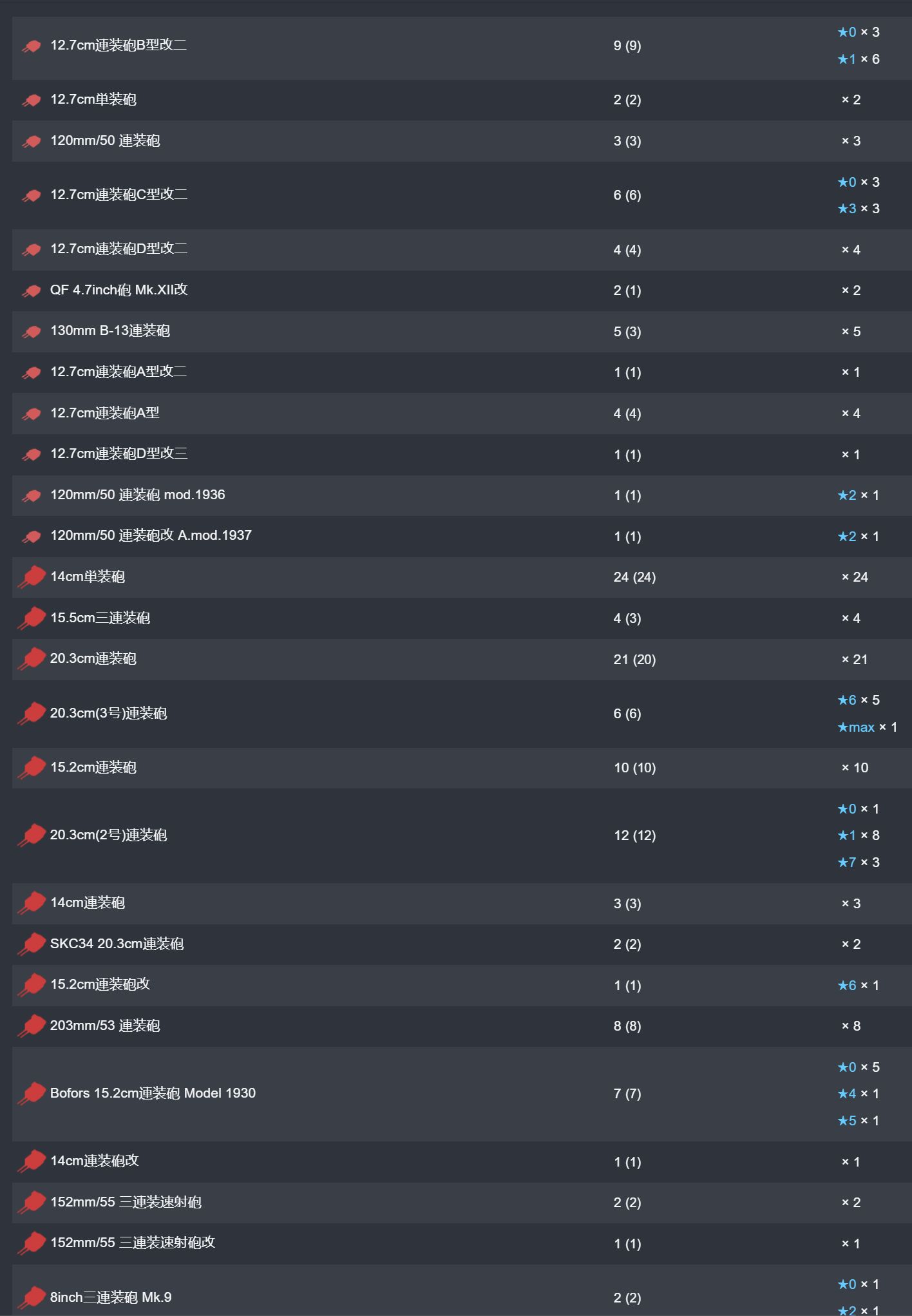This screenshot has width=912, height=1316.
Task: Click the count 24 (24) for 14cm単装砲
Action: [634, 577]
